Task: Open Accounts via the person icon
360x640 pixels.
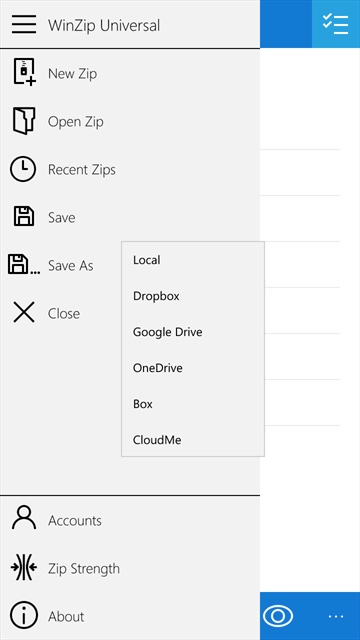Action: coord(24,518)
